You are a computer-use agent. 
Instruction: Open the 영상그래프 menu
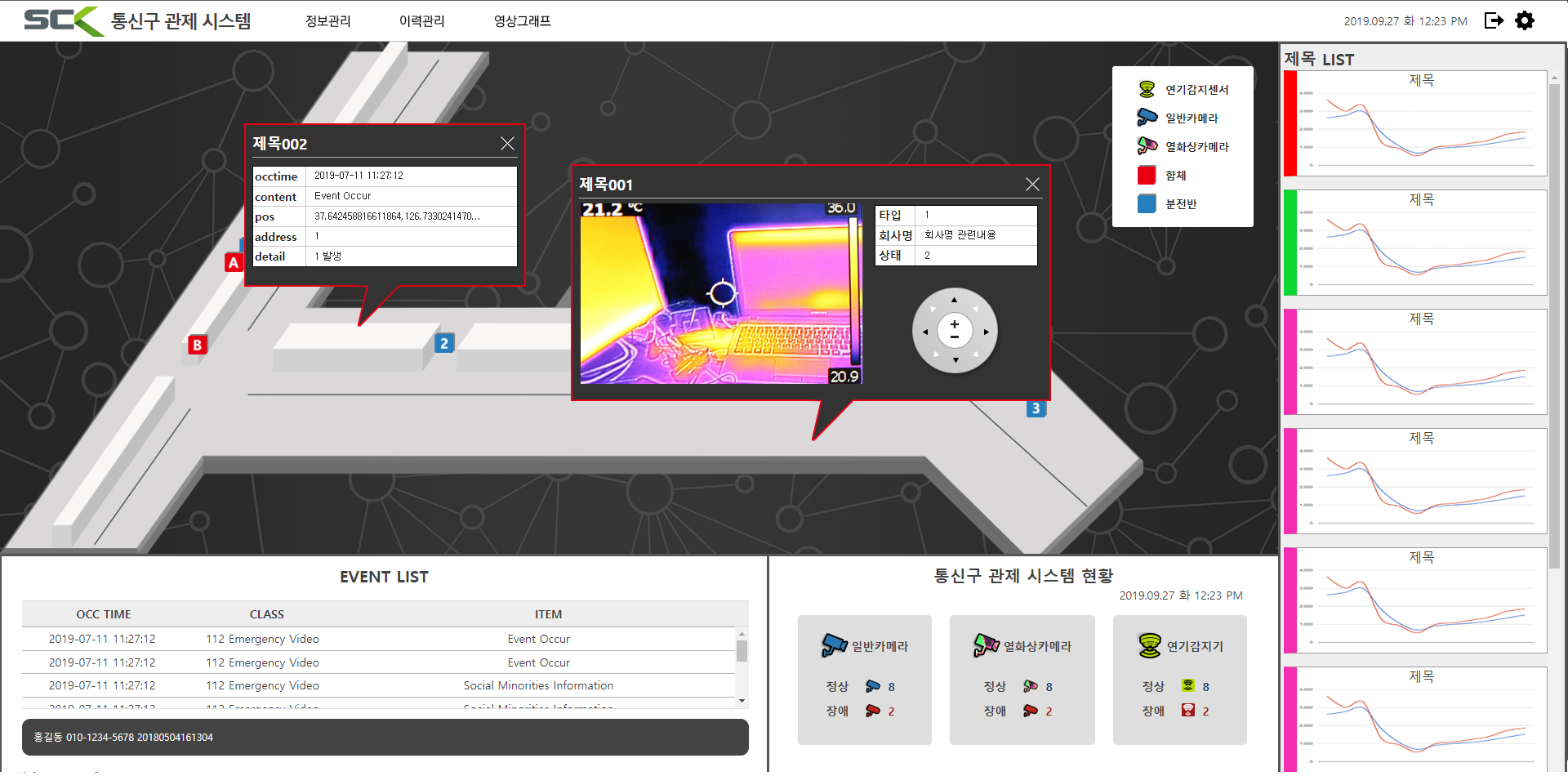pos(522,21)
